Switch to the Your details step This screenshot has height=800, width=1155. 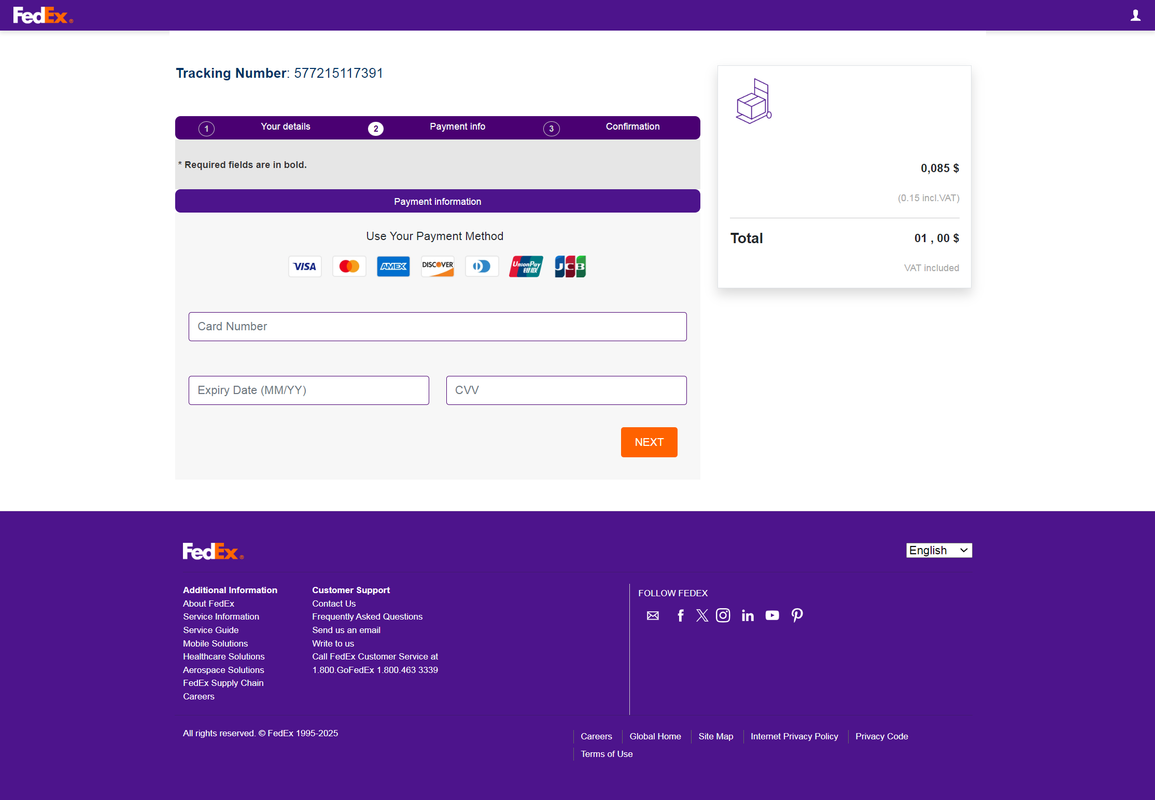[285, 127]
